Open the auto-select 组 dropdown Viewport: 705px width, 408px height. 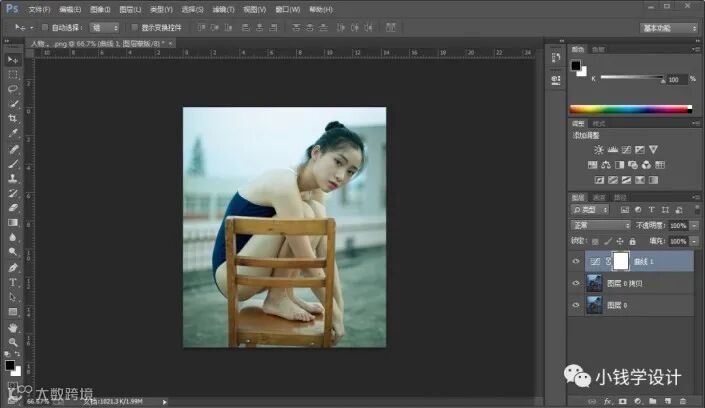coord(104,28)
